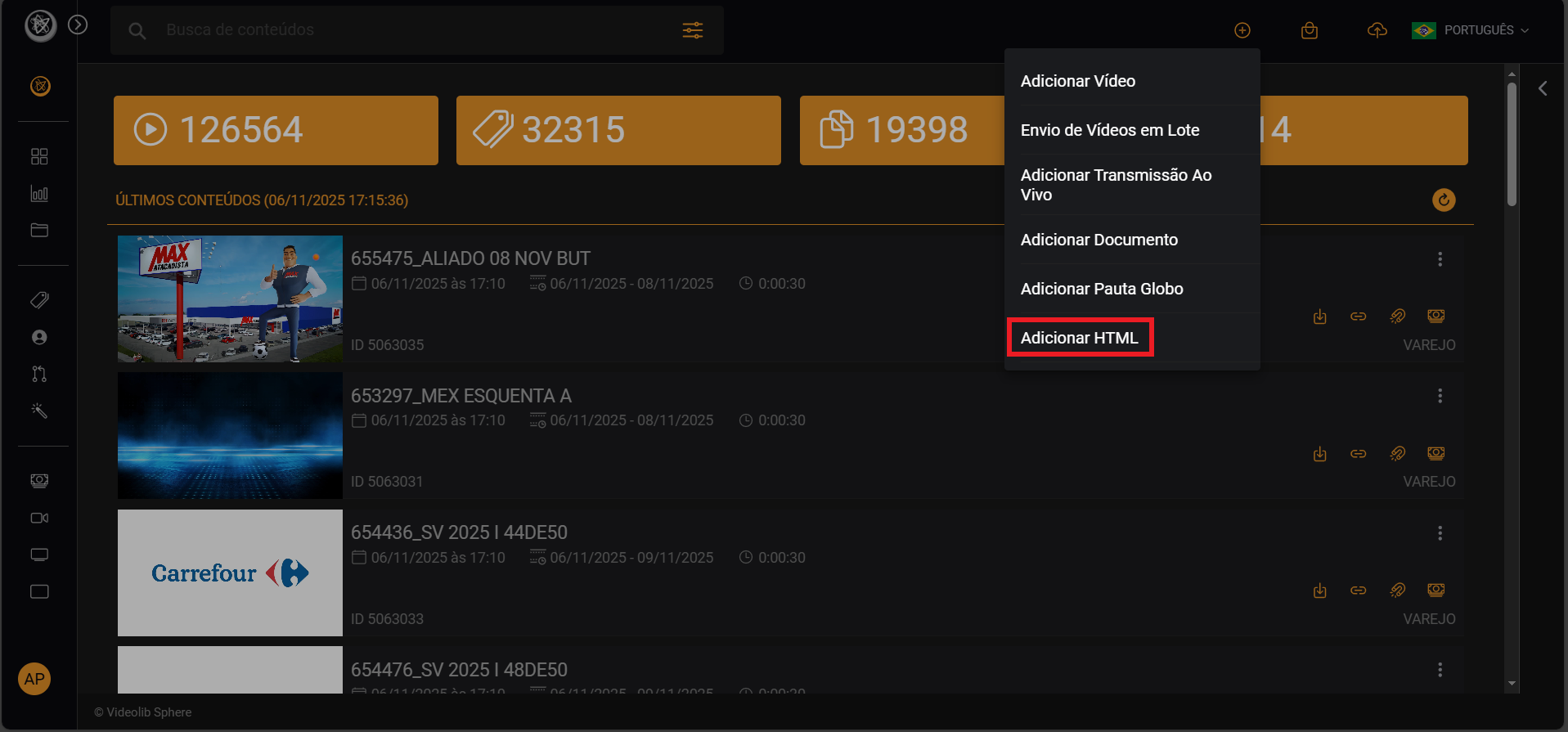
Task: Open the folder icon in sidebar
Action: click(39, 230)
